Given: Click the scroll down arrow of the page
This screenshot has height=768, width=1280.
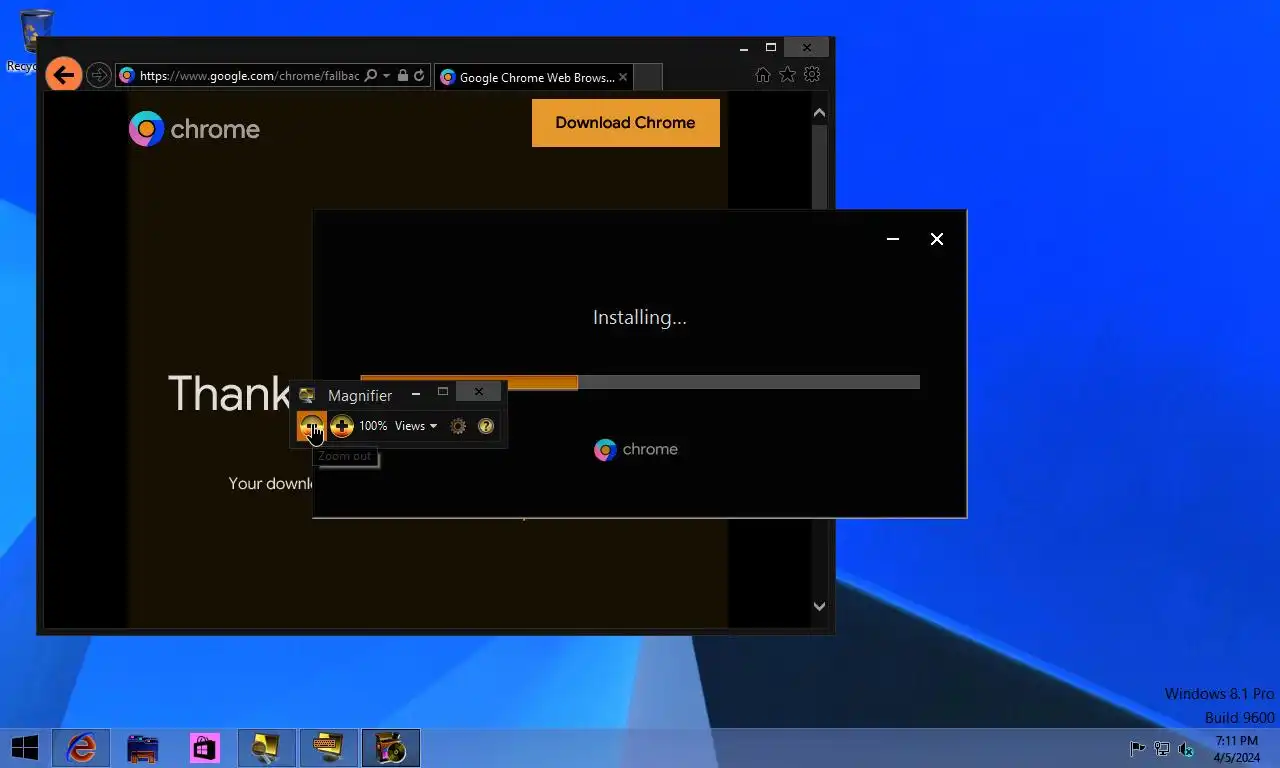Looking at the screenshot, I should [x=820, y=606].
